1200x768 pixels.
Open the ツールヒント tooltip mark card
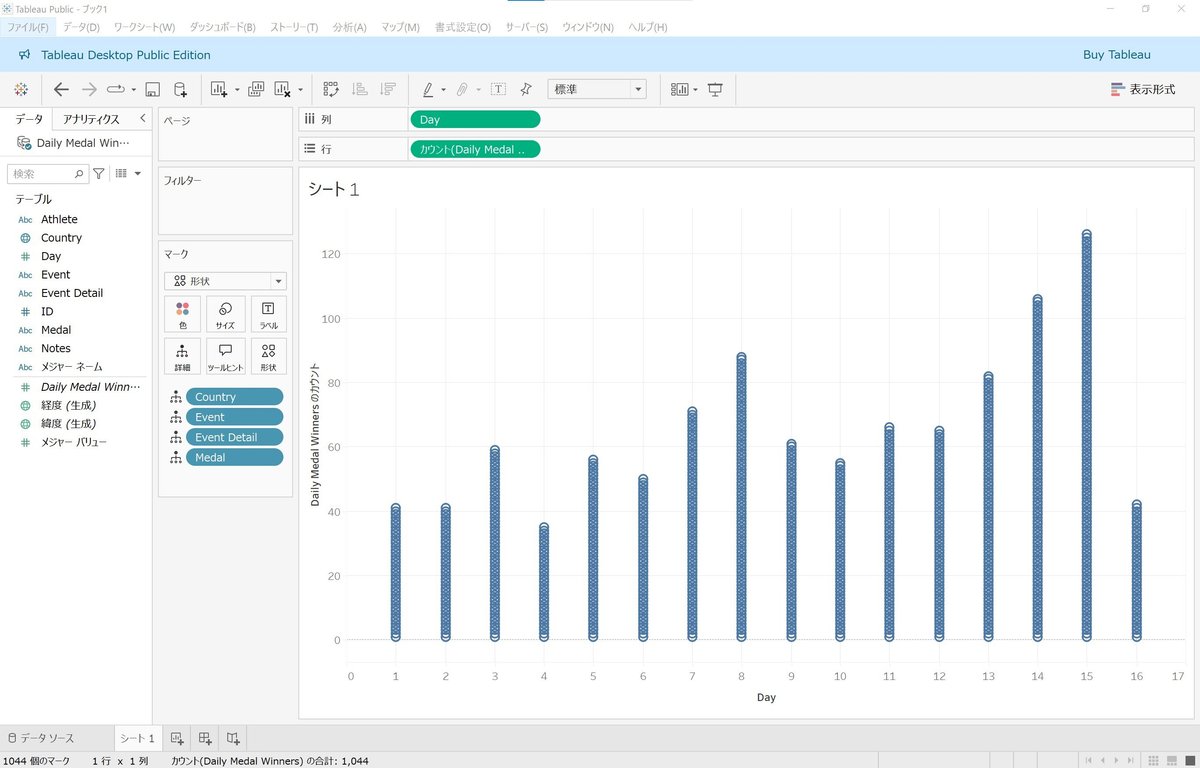(225, 356)
